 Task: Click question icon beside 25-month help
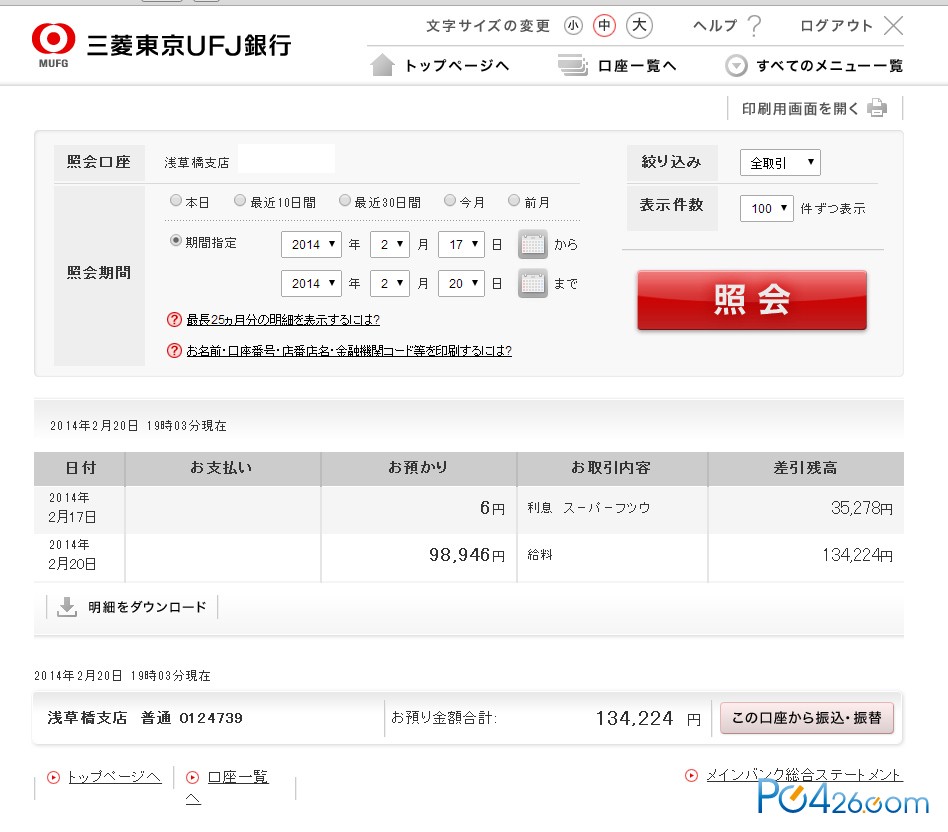(x=174, y=319)
